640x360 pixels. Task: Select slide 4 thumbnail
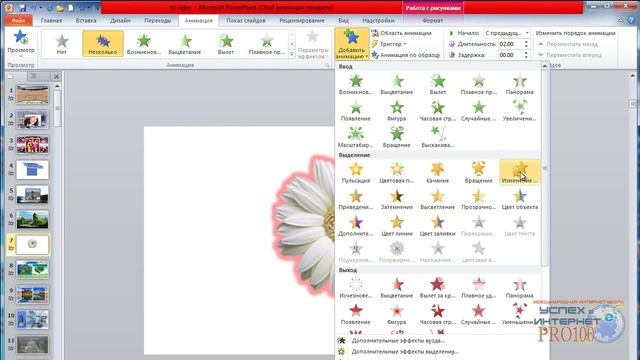(32, 170)
